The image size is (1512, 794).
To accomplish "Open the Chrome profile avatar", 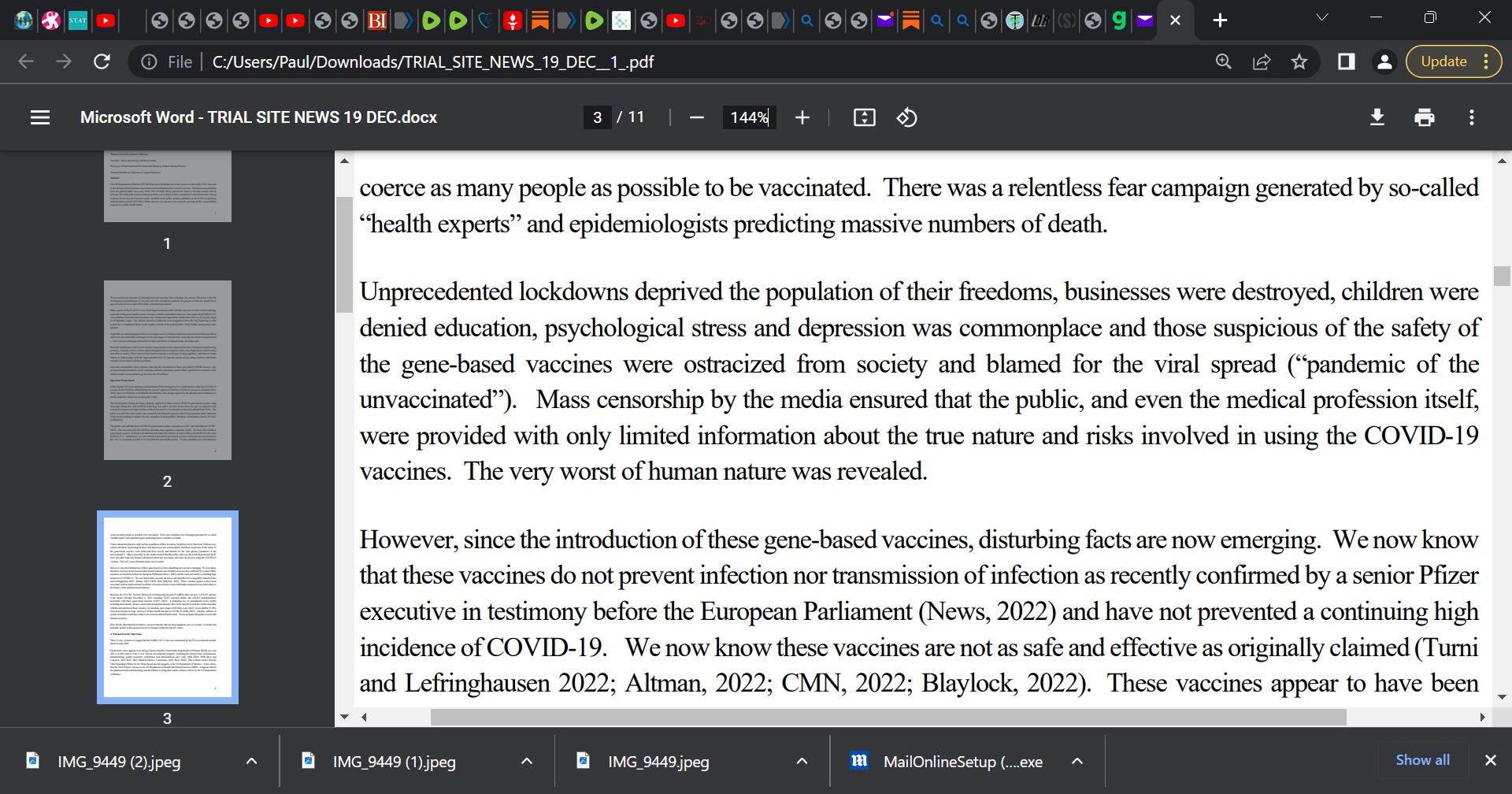I will click(x=1384, y=61).
